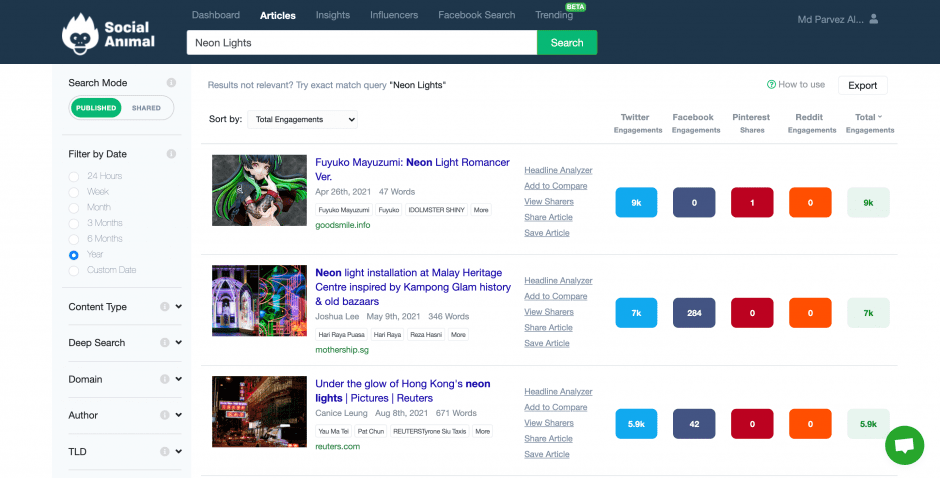
Task: Select the PUBLISHED search mode
Action: [x=96, y=108]
